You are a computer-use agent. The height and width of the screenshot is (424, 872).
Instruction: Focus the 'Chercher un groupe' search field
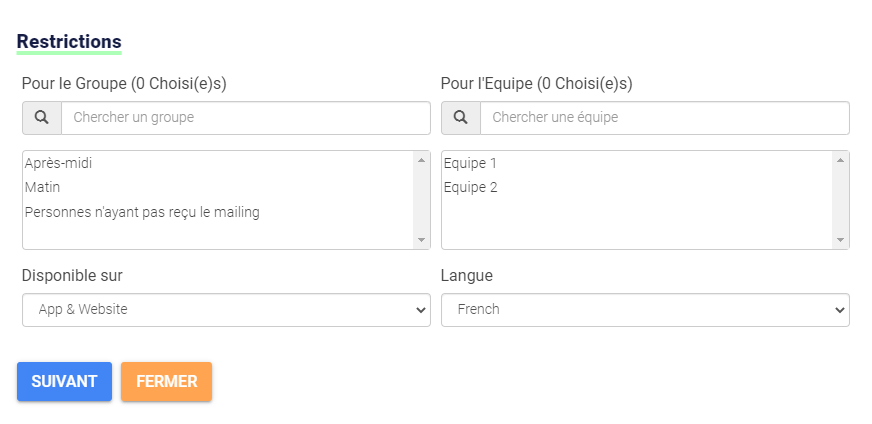click(246, 117)
